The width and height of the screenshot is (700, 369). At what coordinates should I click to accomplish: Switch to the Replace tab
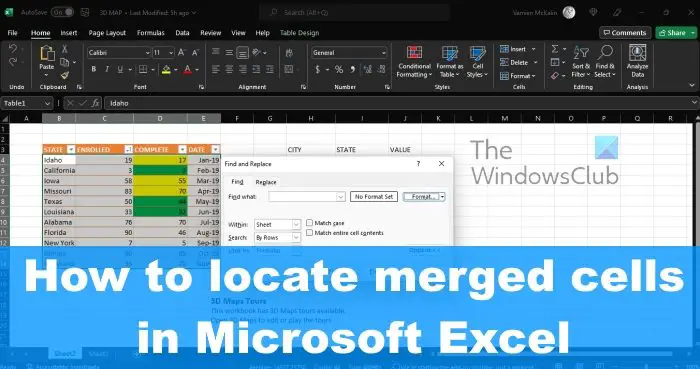click(266, 182)
